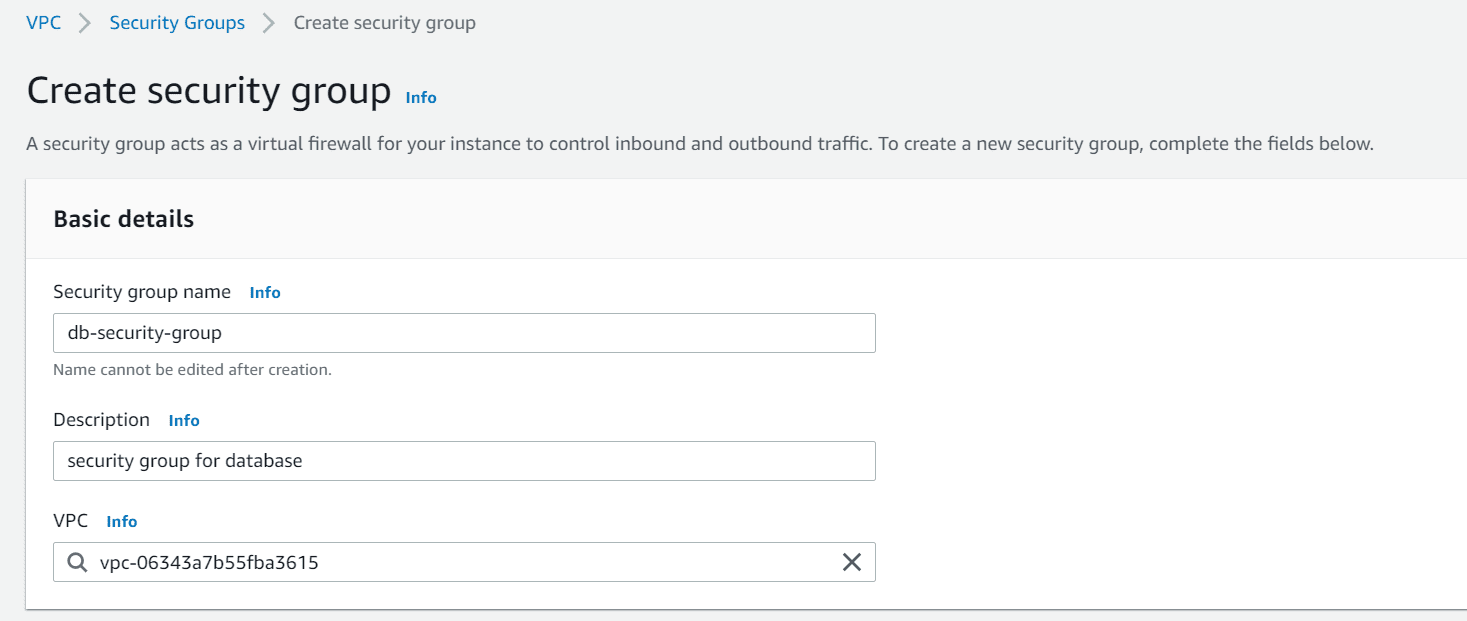Click the virtual firewall description paragraph
This screenshot has height=621, width=1467.
click(700, 144)
